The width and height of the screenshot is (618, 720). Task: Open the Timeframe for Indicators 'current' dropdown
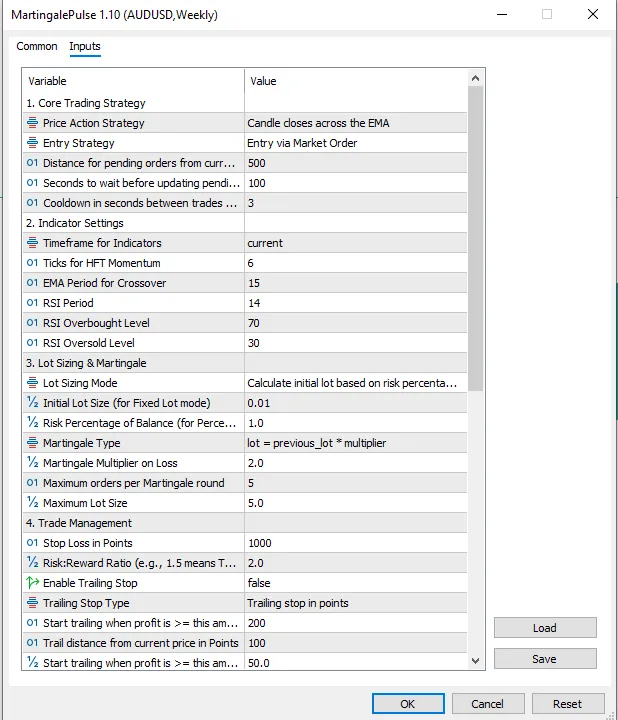356,243
